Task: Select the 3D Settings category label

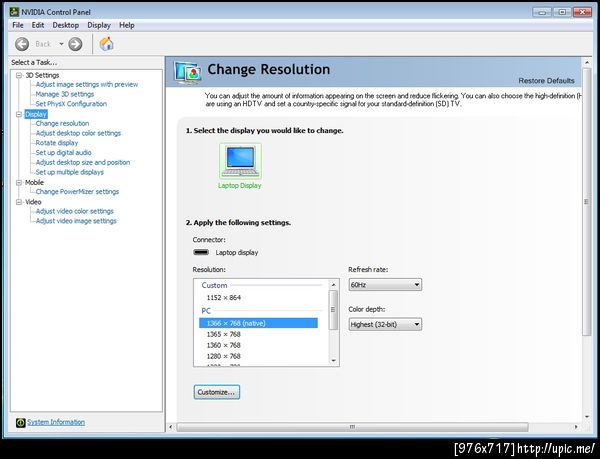Action: point(42,75)
